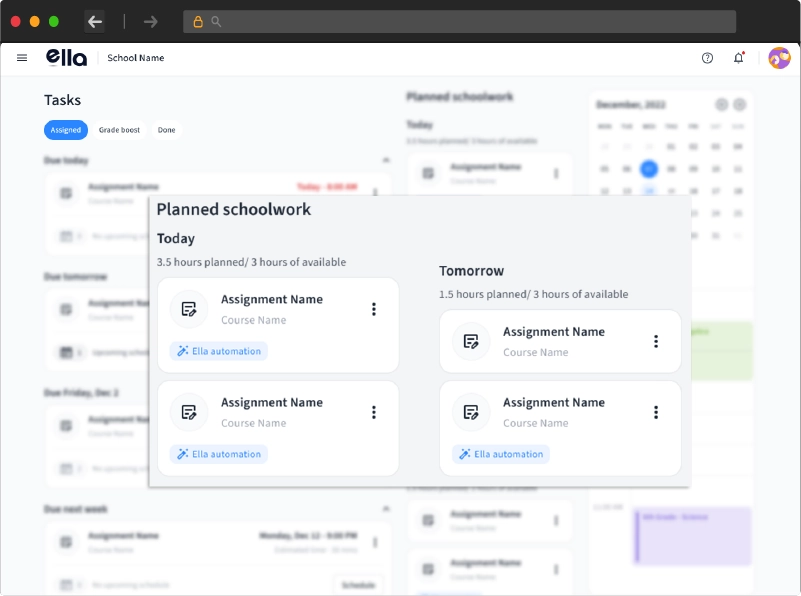
Task: Open options for Tomorrow's second assignment
Action: (656, 412)
